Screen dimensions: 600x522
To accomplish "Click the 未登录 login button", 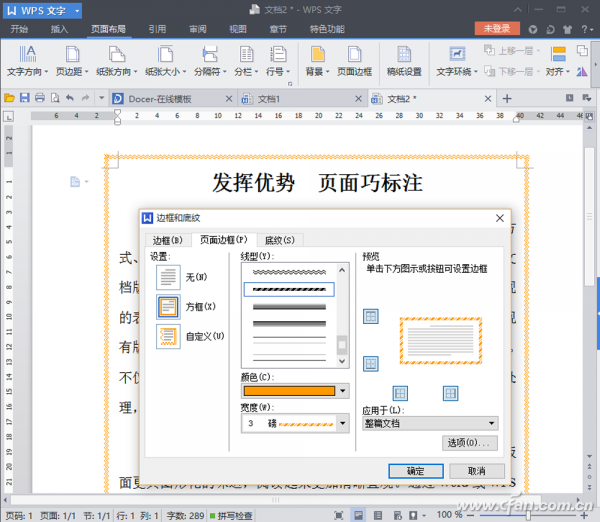I will (497, 28).
